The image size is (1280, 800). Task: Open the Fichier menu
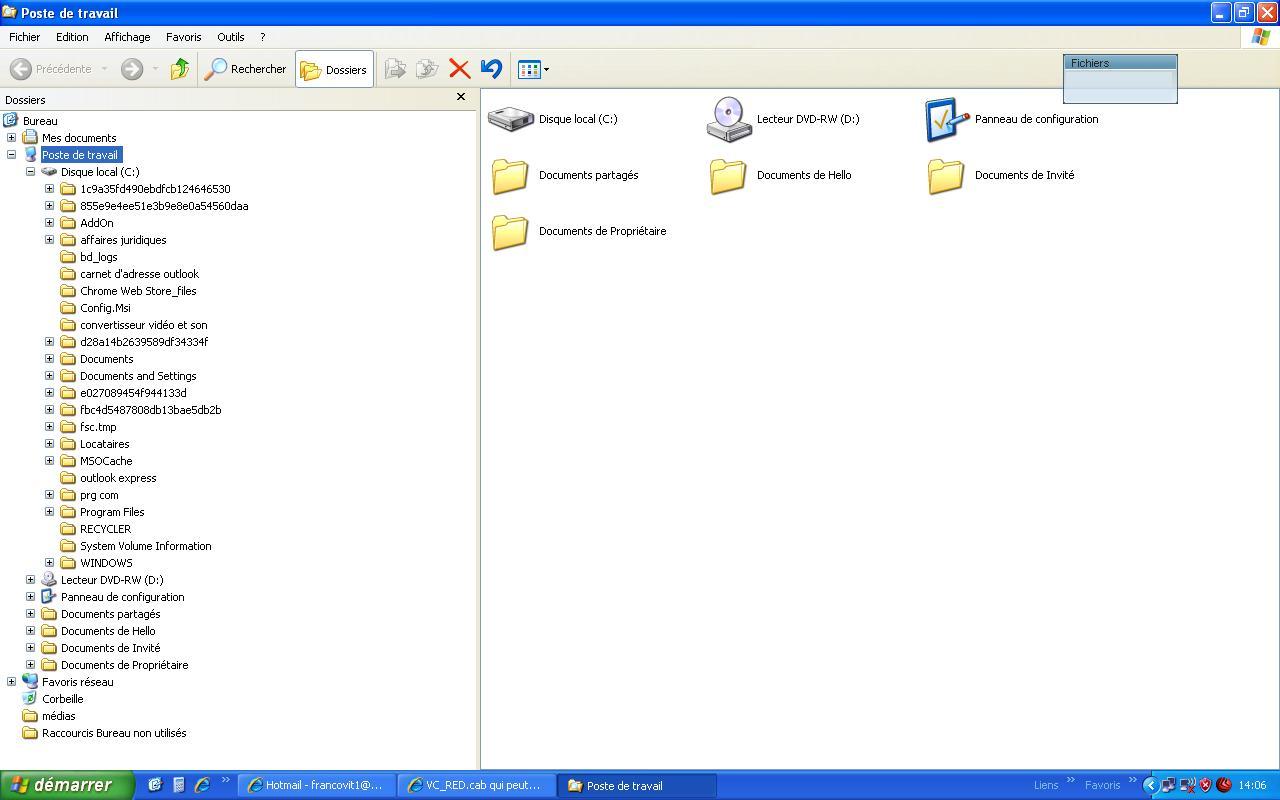tap(25, 37)
